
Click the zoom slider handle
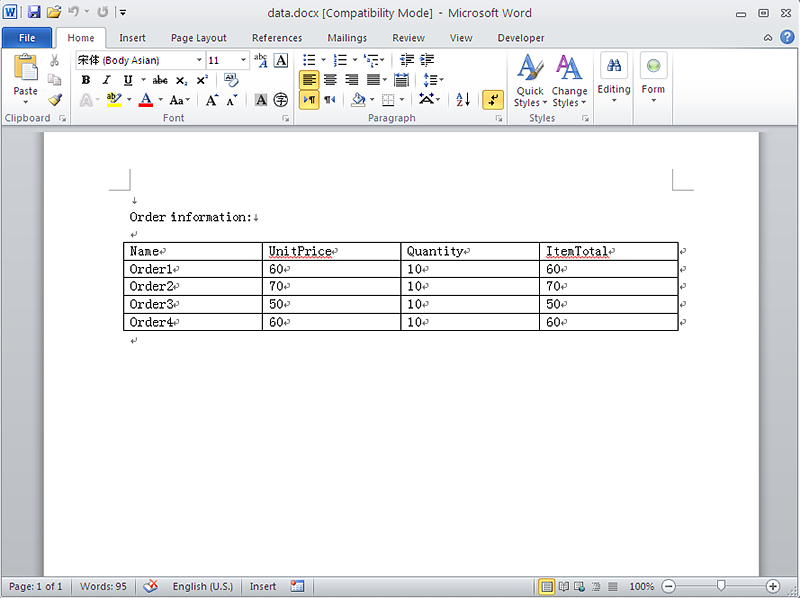[721, 586]
